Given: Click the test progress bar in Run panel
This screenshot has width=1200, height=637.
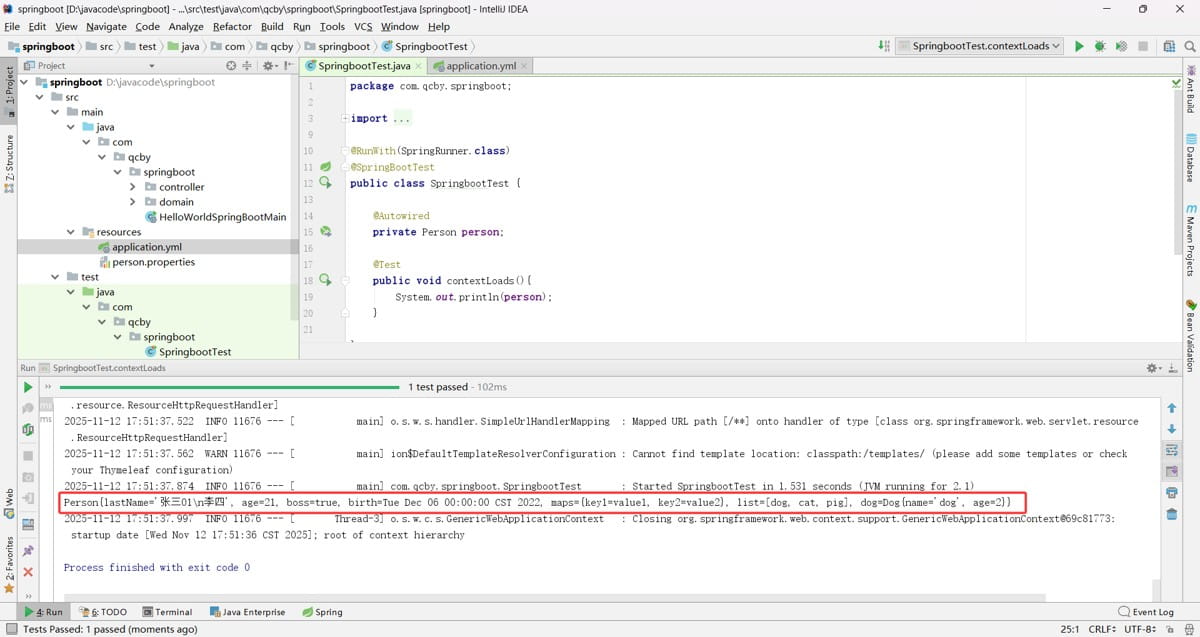Looking at the screenshot, I should coord(230,387).
